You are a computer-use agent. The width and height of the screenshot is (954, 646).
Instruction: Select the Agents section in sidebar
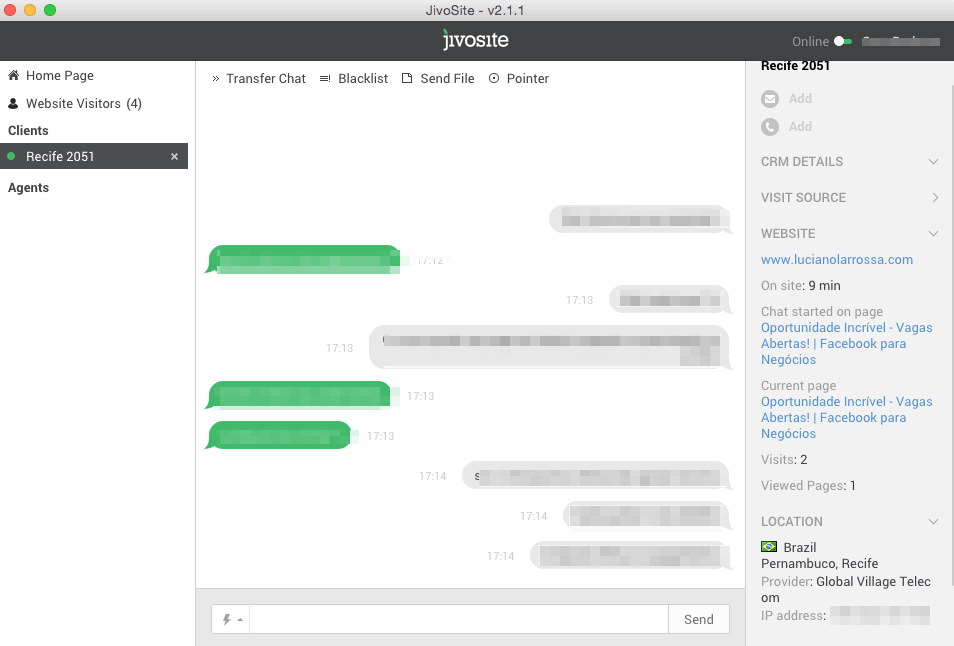coord(27,187)
